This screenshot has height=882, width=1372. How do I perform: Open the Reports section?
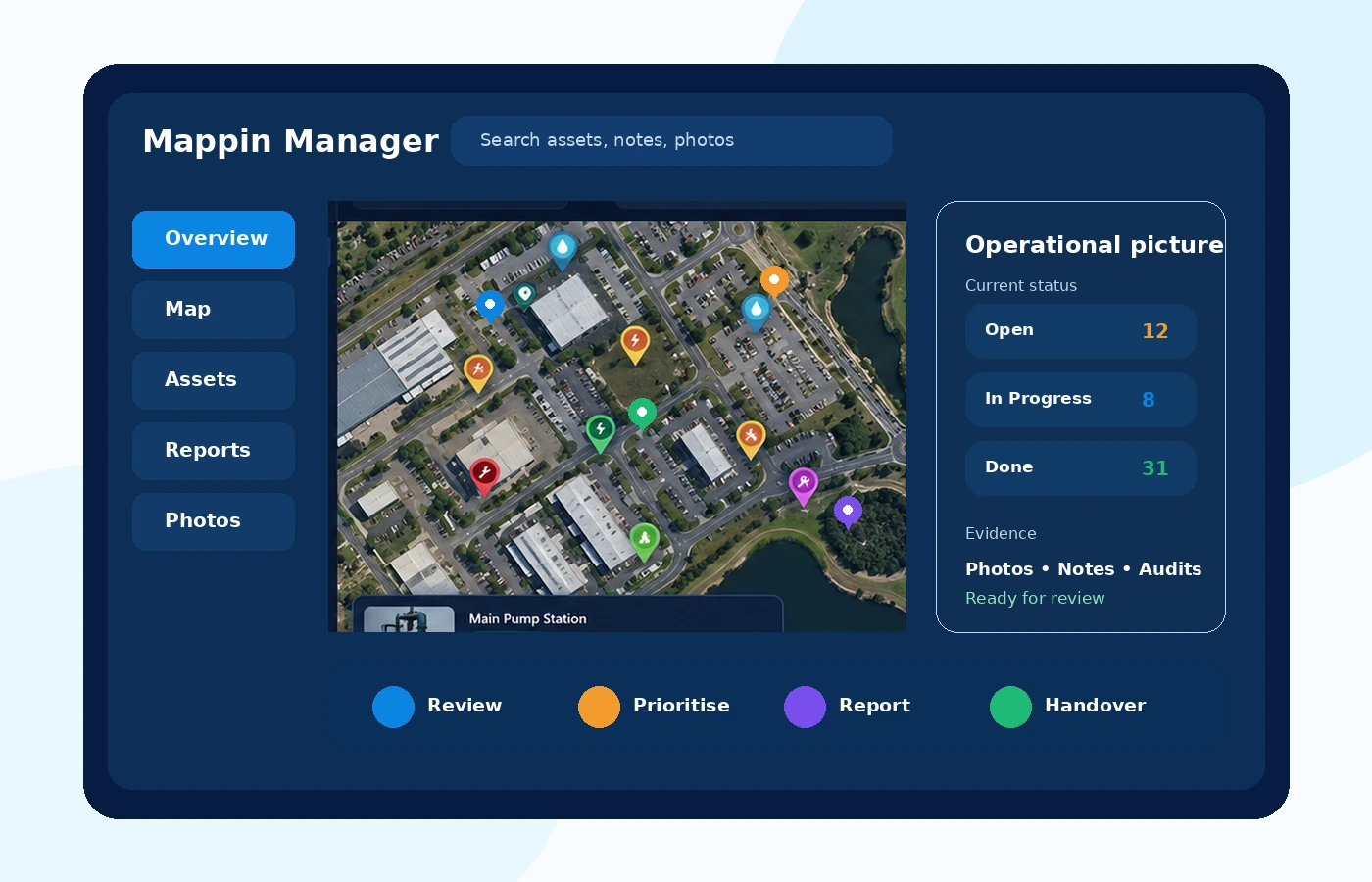214,451
